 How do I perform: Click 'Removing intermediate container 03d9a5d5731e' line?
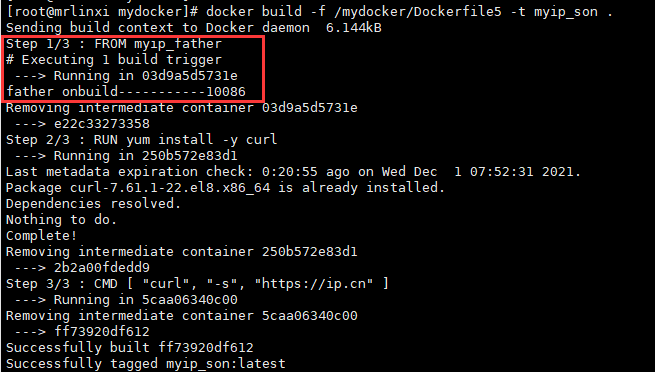point(182,108)
